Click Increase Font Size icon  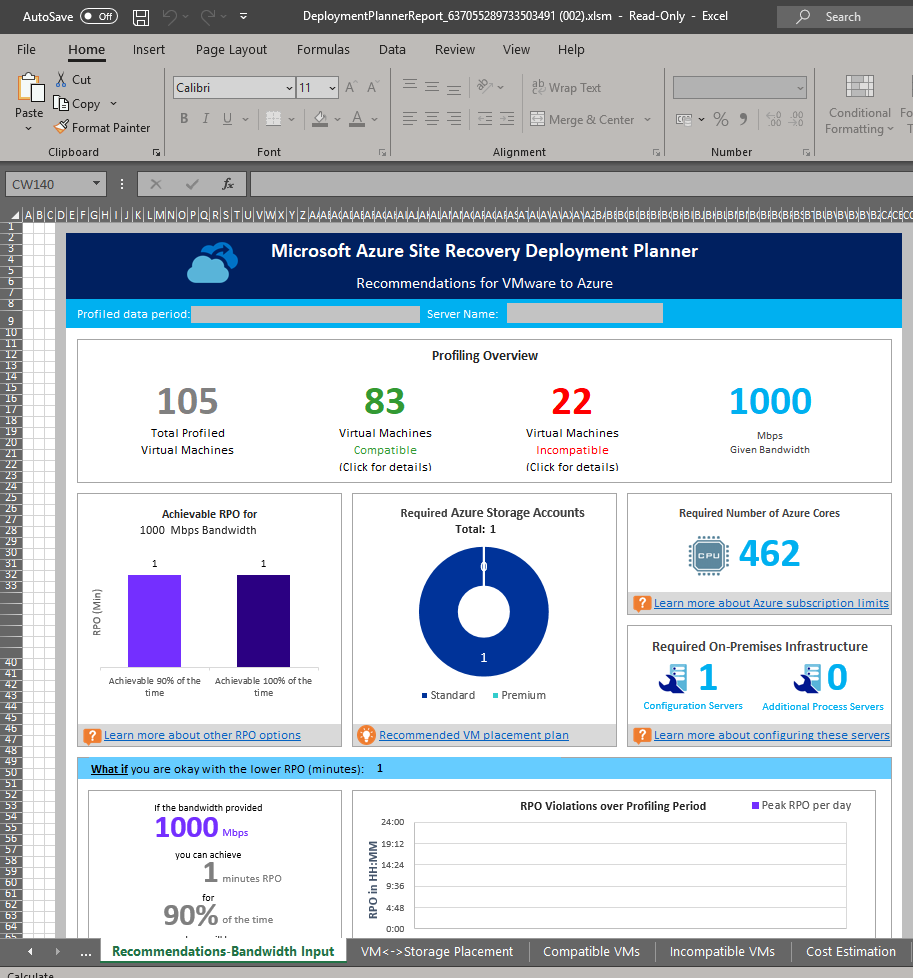pyautogui.click(x=351, y=88)
